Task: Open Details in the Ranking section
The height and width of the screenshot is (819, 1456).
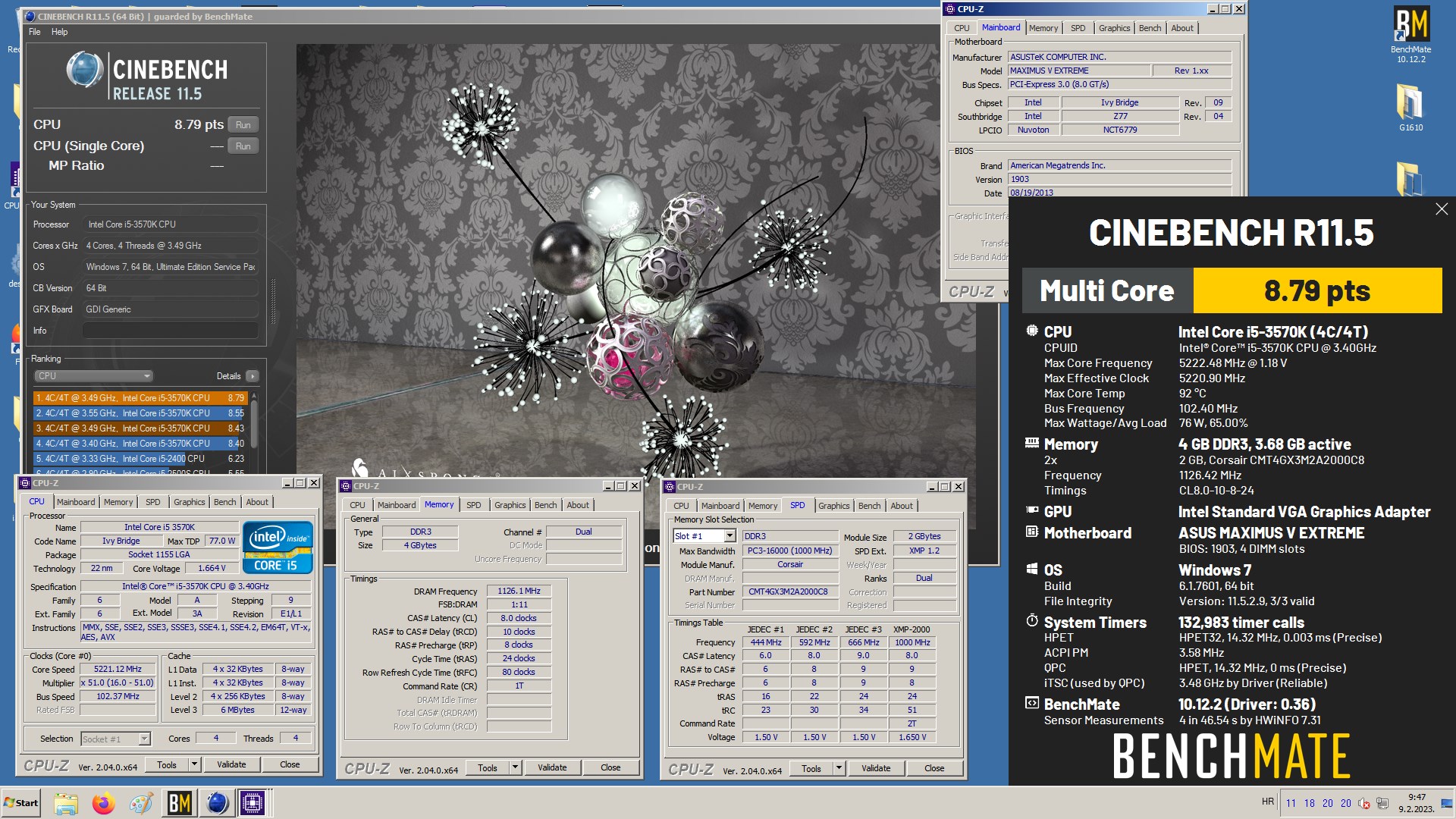Action: 253,376
